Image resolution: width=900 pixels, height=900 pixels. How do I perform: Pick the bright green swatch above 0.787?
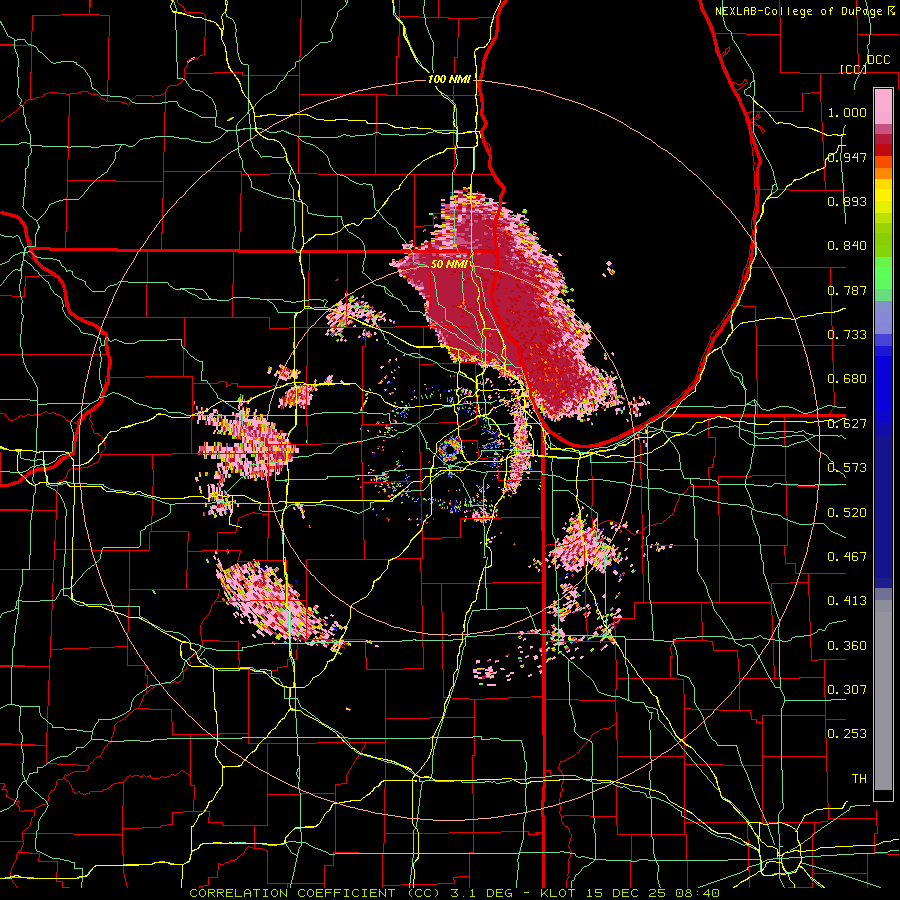coord(883,273)
